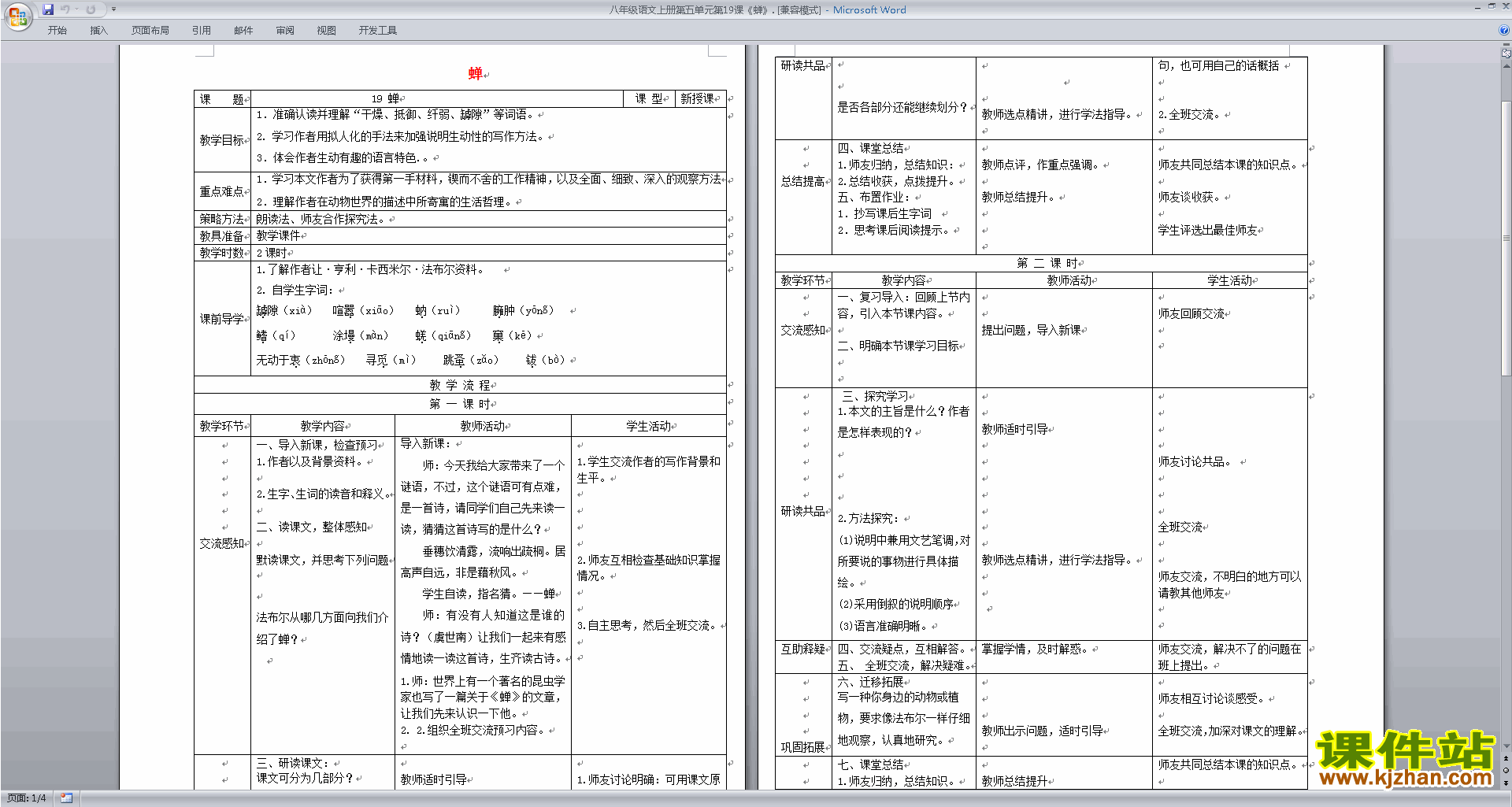Click the text 三、研读课文:
This screenshot has height=807, width=1512.
292,763
